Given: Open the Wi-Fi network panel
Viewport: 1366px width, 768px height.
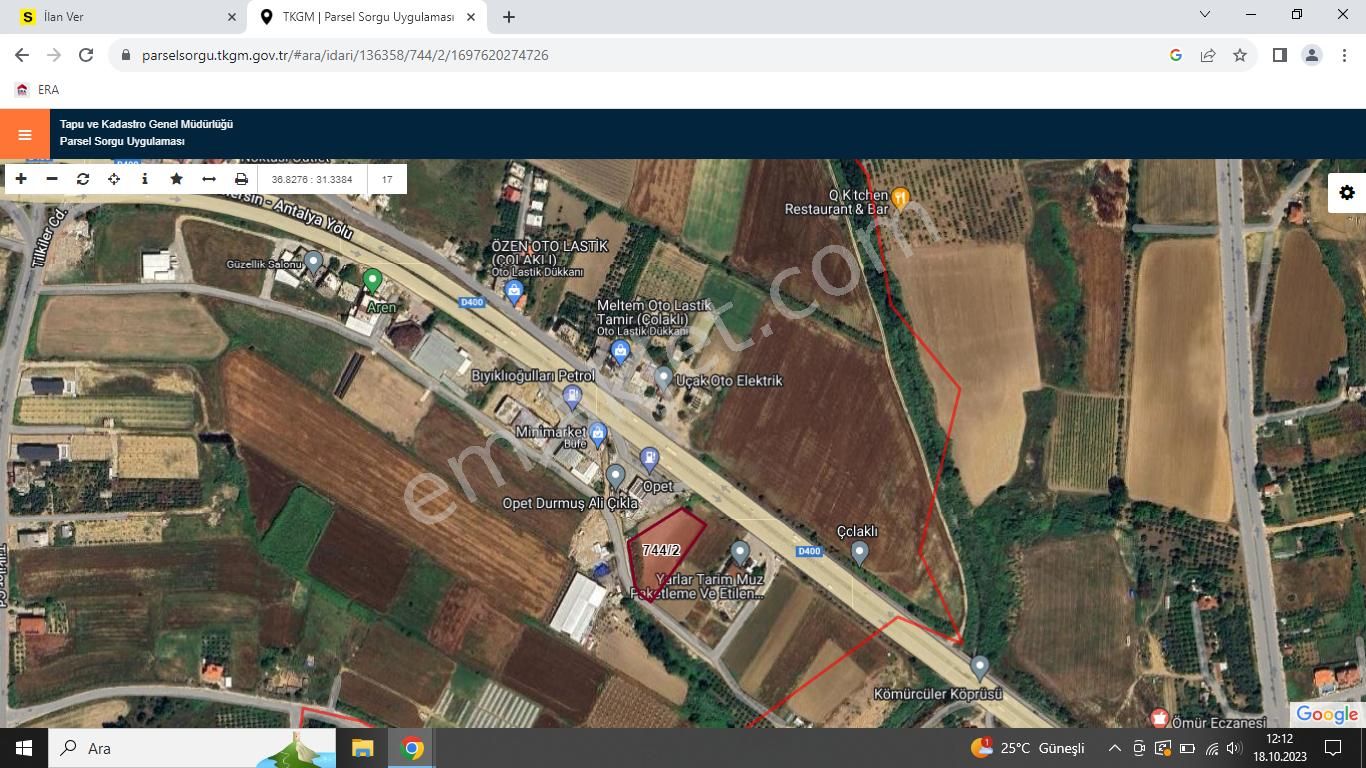Looking at the screenshot, I should pos(1212,748).
